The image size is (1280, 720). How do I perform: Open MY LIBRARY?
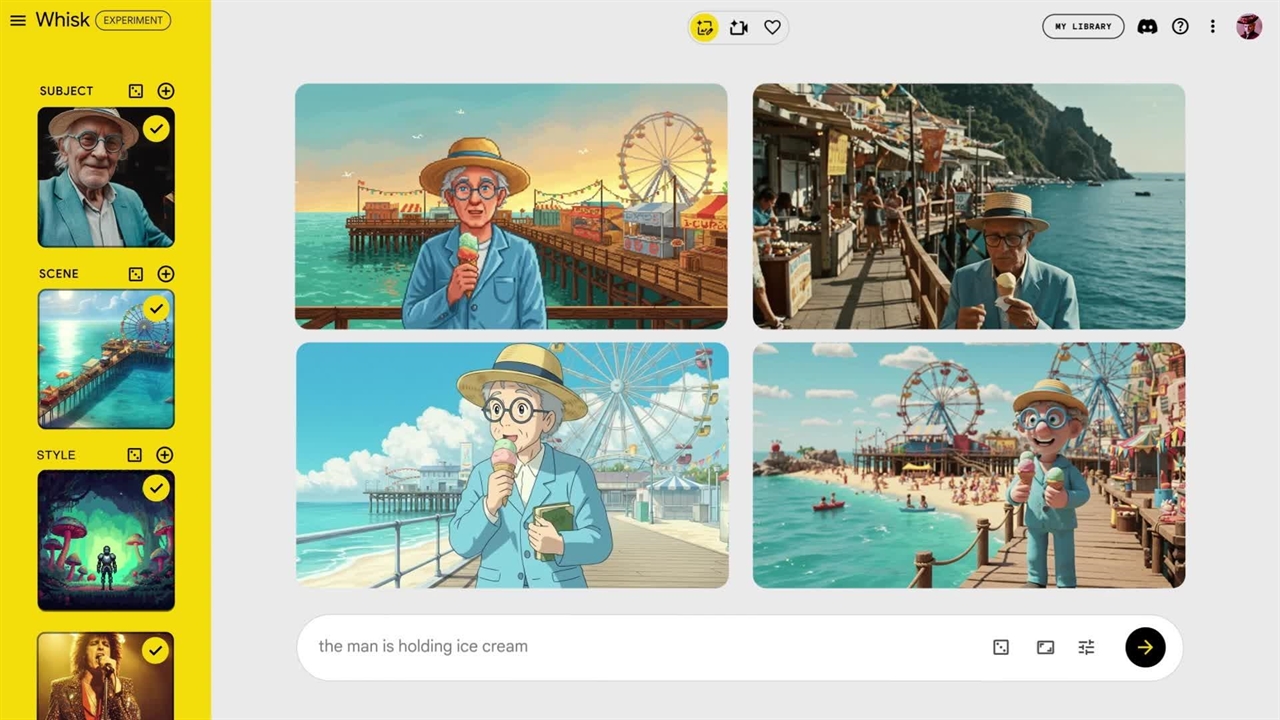[1083, 27]
